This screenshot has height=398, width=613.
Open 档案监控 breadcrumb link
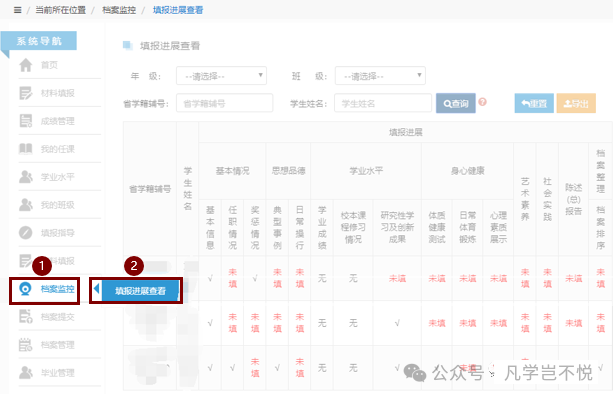pos(119,10)
